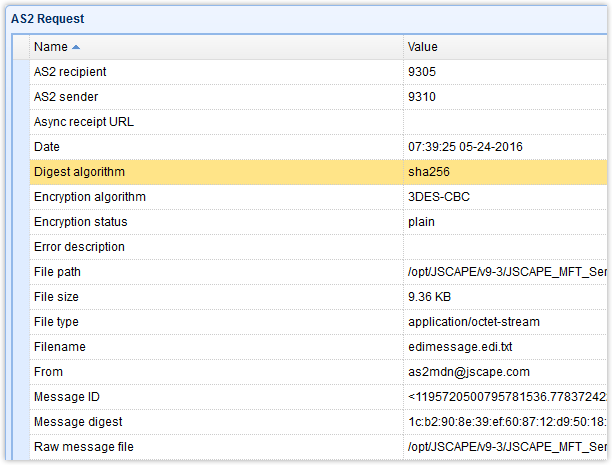Click the Raw message file row
Screen dimensions: 612x465
coord(83,447)
